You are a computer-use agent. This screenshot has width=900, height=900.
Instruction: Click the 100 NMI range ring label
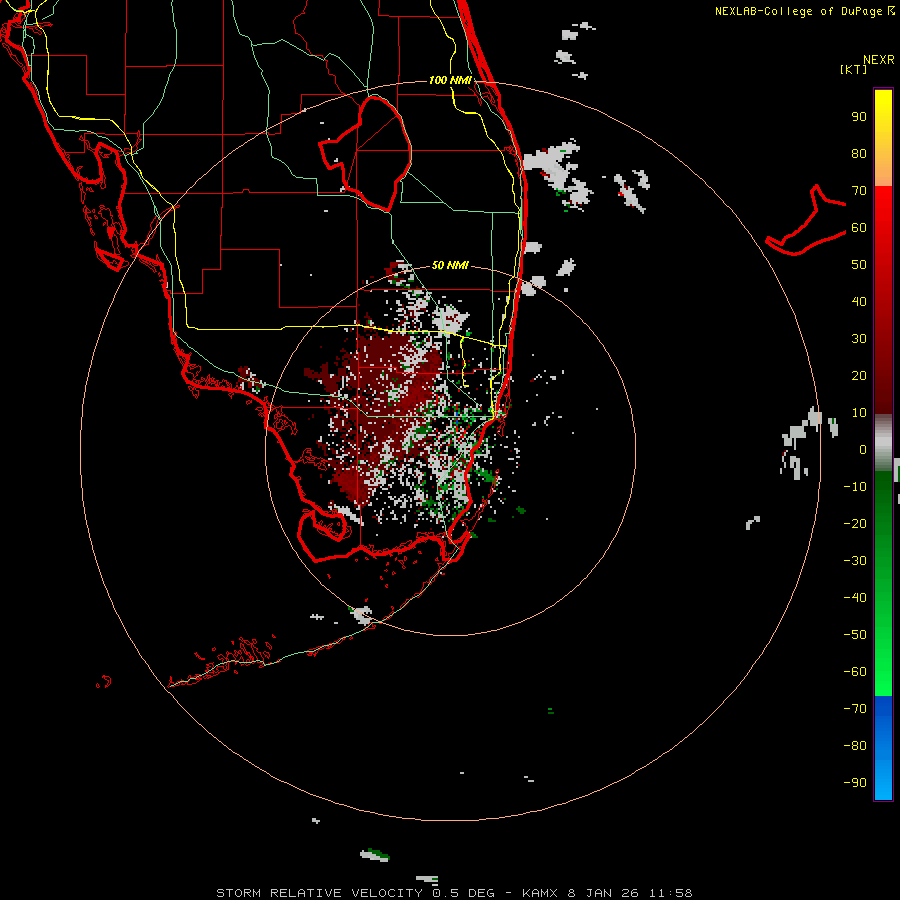(450, 80)
